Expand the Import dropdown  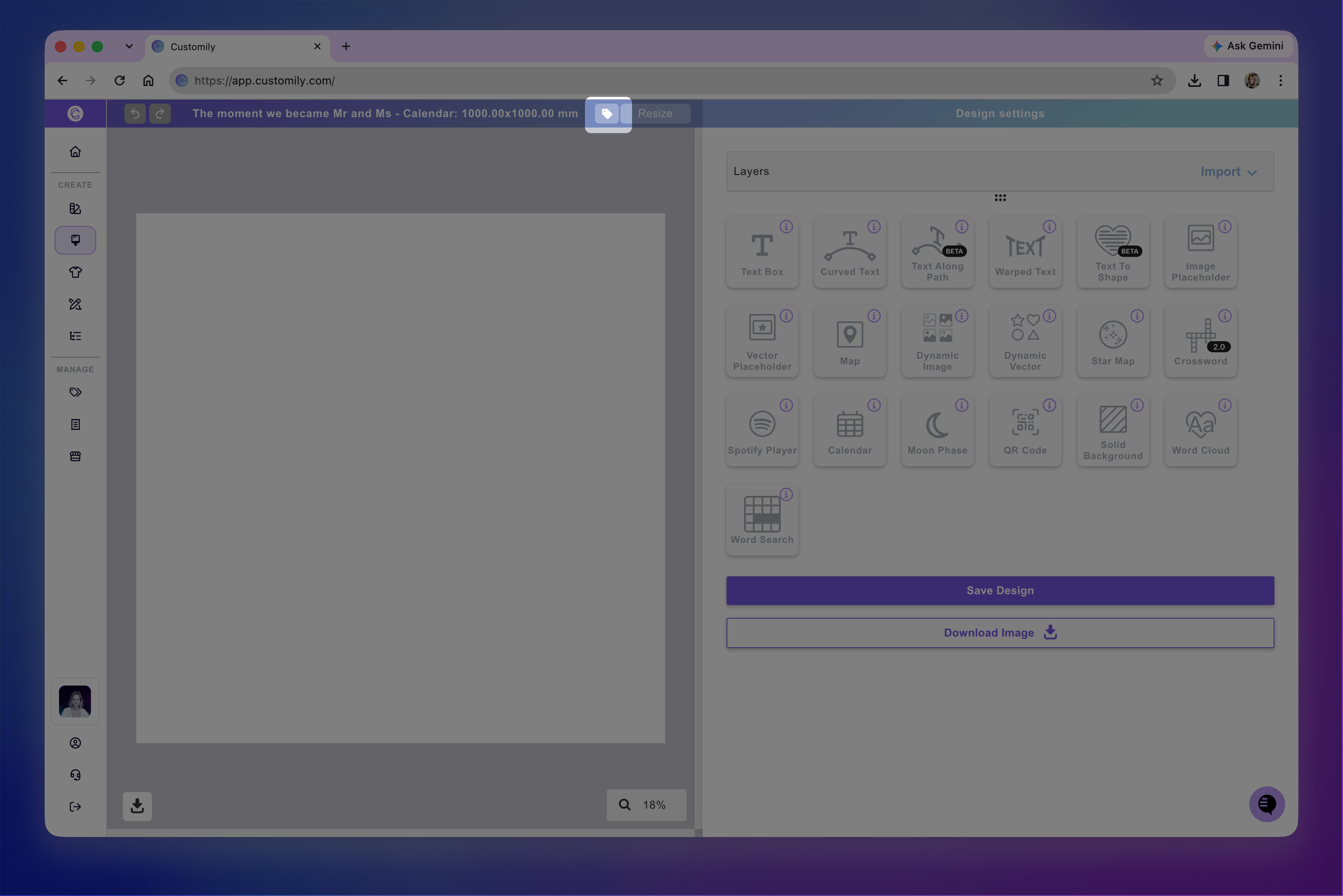[1229, 172]
